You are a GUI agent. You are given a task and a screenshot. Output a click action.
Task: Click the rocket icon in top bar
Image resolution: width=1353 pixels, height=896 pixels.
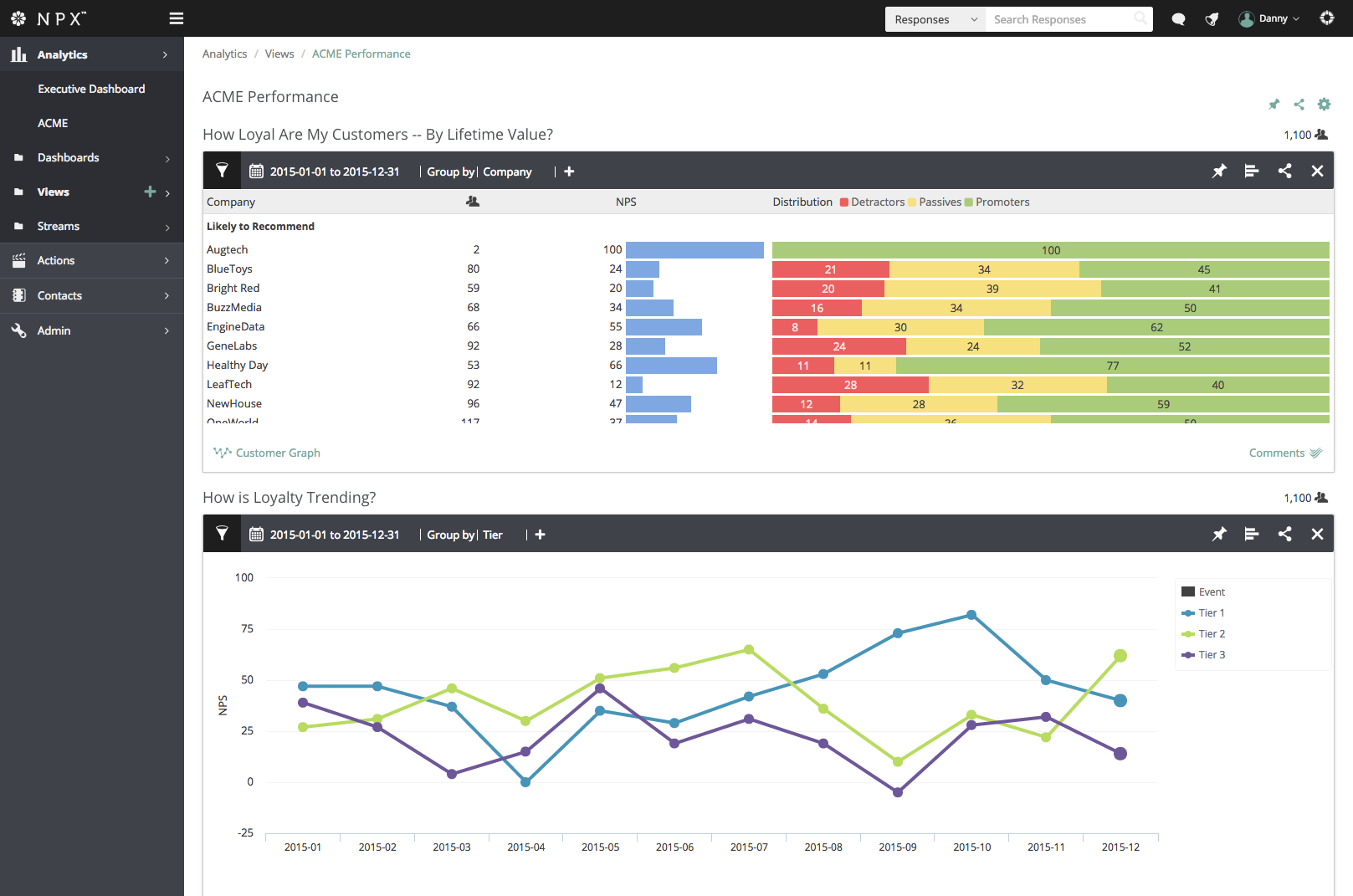point(1212,19)
